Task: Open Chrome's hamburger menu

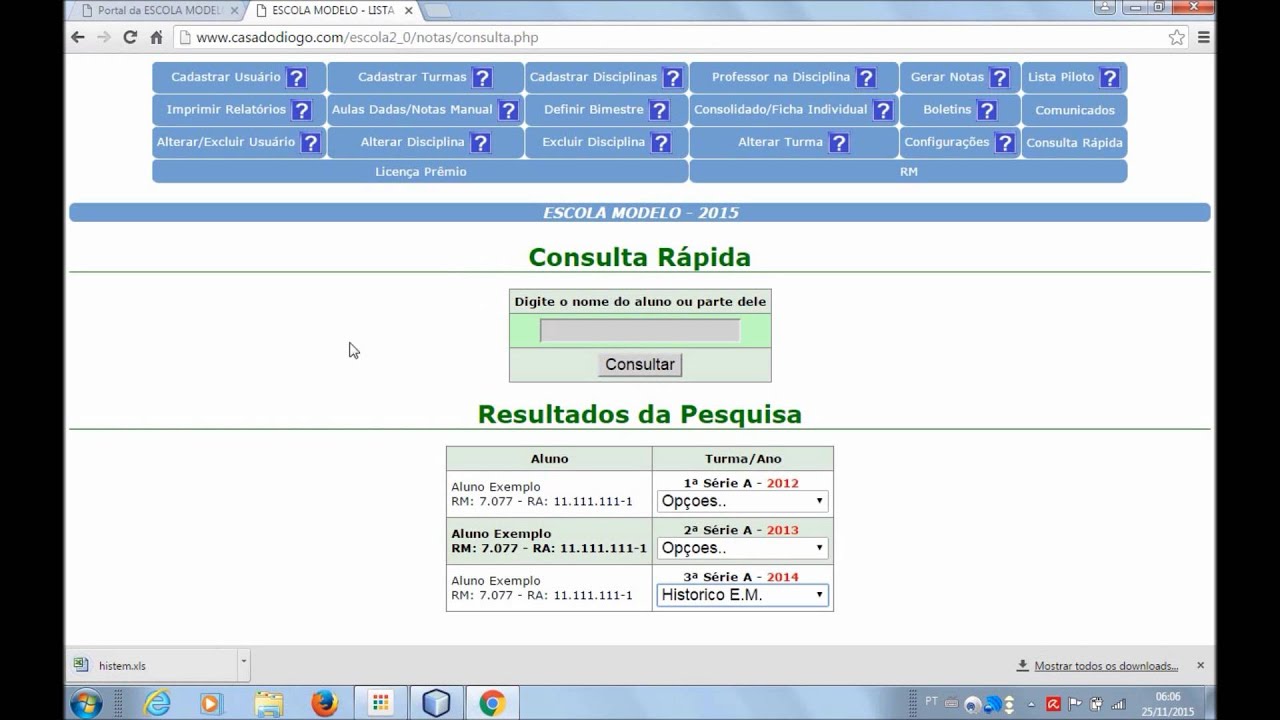Action: pos(1204,37)
